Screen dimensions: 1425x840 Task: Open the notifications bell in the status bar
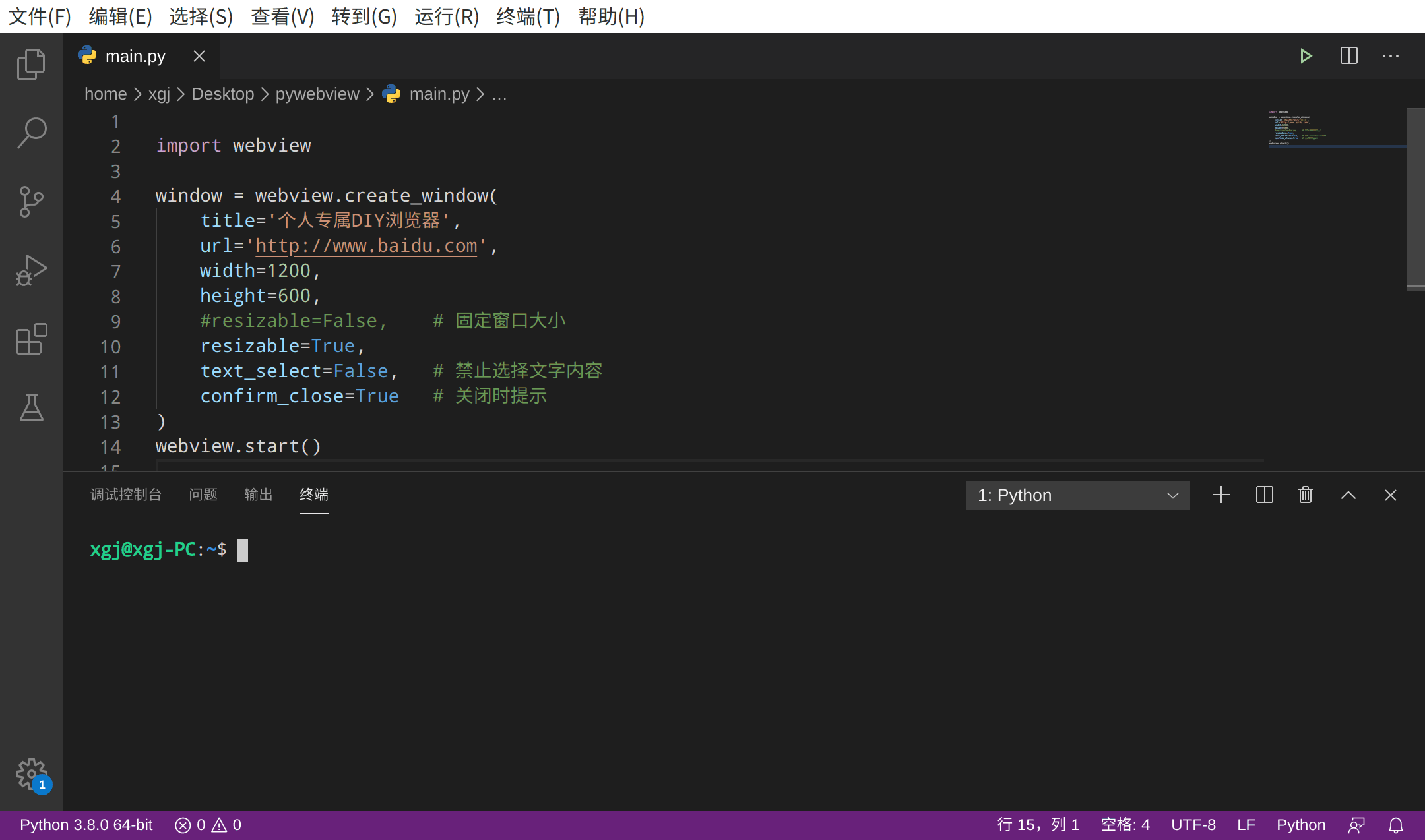(1396, 825)
